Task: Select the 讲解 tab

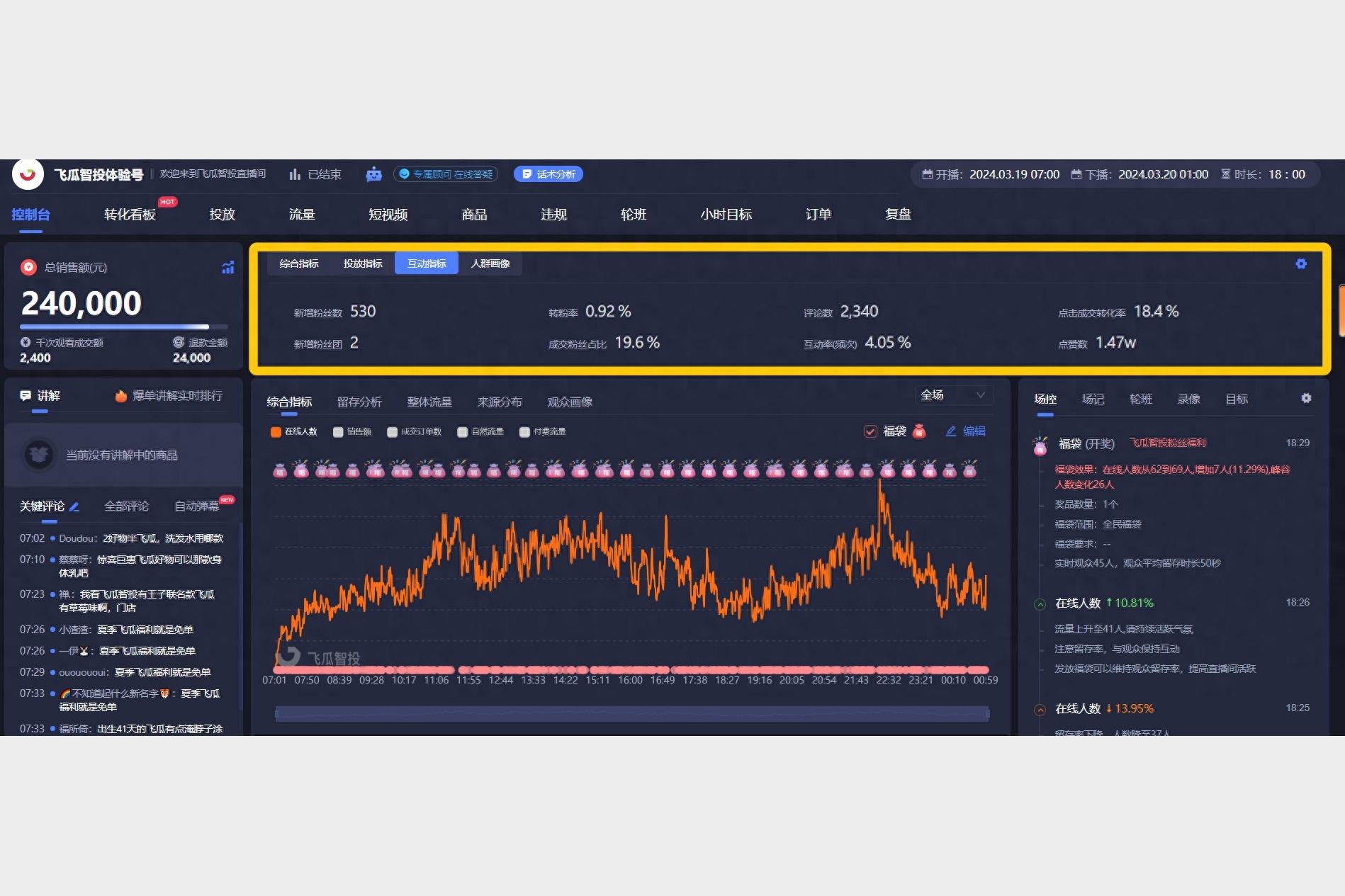Action: point(40,396)
